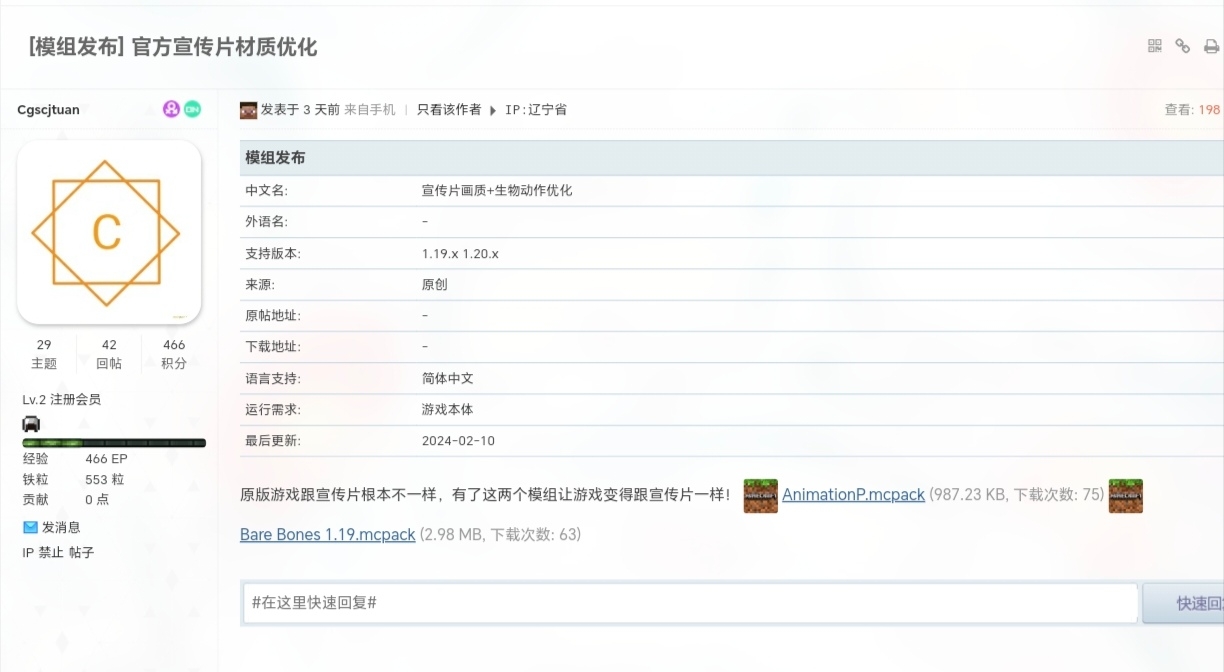This screenshot has width=1224, height=672.
Task: Click the 发消息 send message link
Action: pos(61,527)
